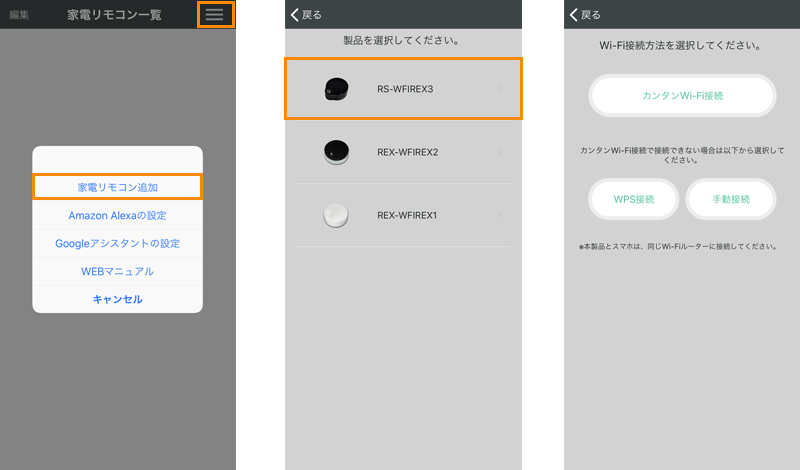Click Wi-Fi接続方法を選択してください heading
The height and width of the screenshot is (470, 800).
(680, 45)
